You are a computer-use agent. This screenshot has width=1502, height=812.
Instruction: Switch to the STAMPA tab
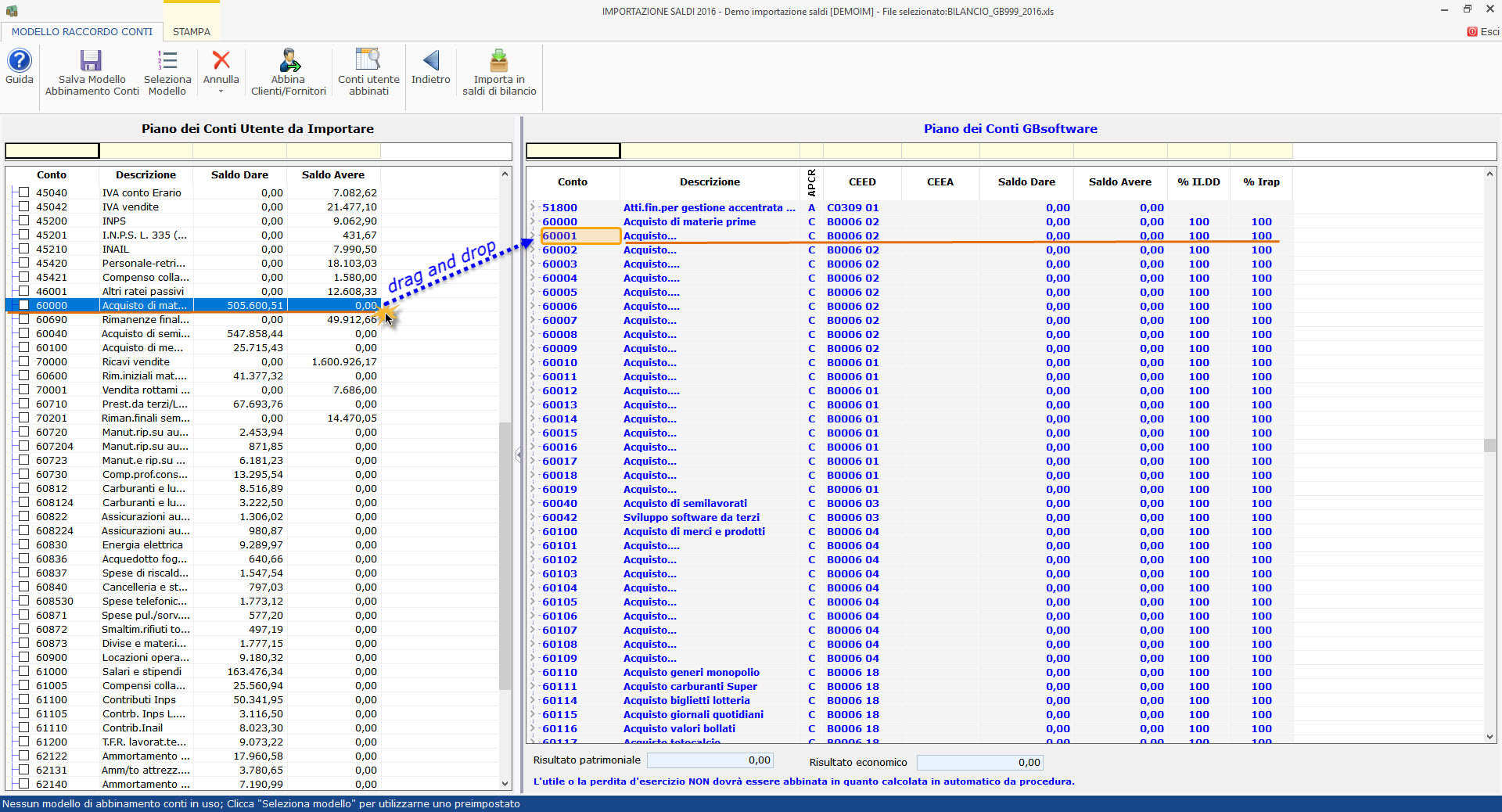tap(191, 31)
